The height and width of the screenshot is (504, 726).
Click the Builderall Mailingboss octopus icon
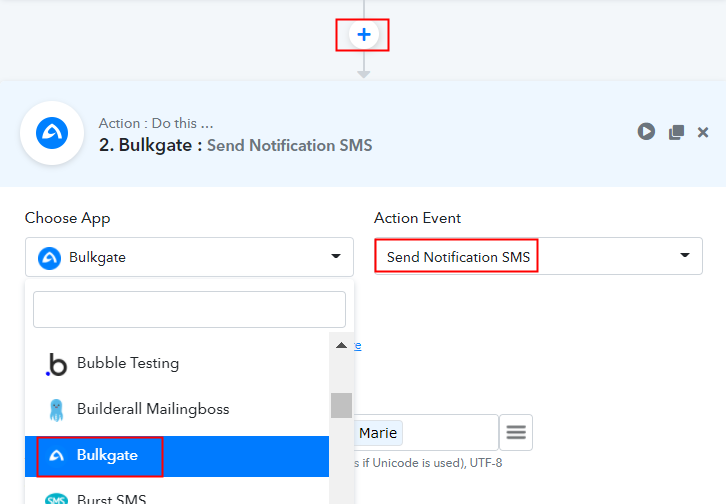point(56,410)
